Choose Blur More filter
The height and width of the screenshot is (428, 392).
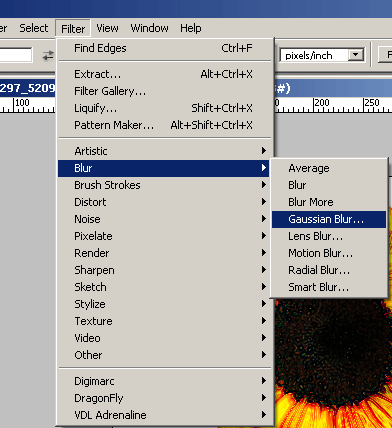coord(329,202)
